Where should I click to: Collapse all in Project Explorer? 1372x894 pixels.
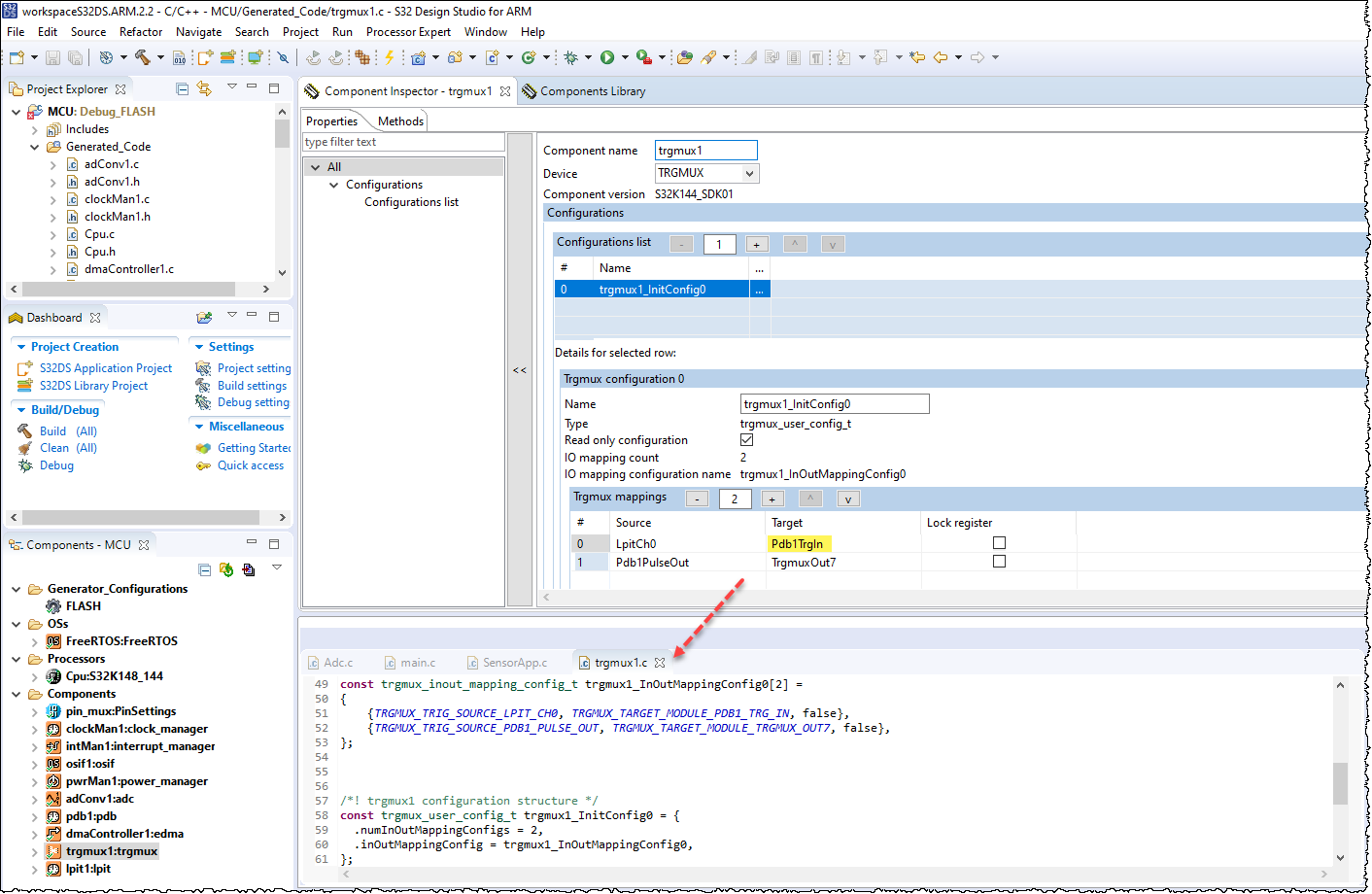coord(182,88)
